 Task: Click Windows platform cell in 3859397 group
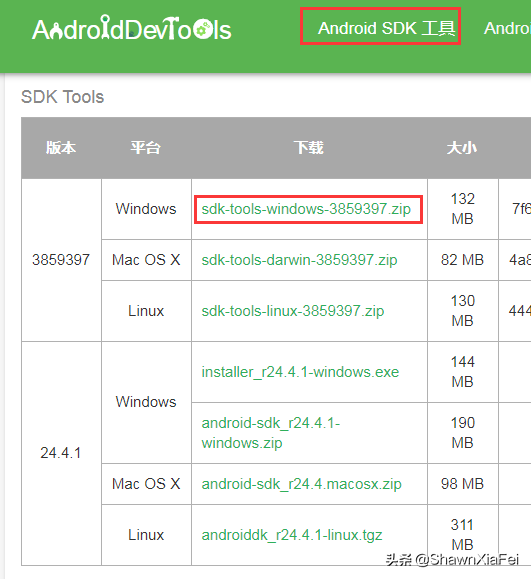pyautogui.click(x=146, y=209)
